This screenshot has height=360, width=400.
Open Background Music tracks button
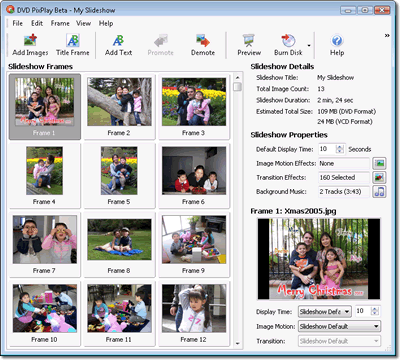coord(379,192)
